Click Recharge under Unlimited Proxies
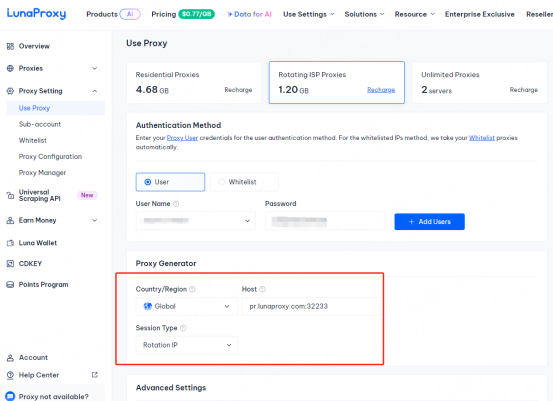 [x=523, y=90]
